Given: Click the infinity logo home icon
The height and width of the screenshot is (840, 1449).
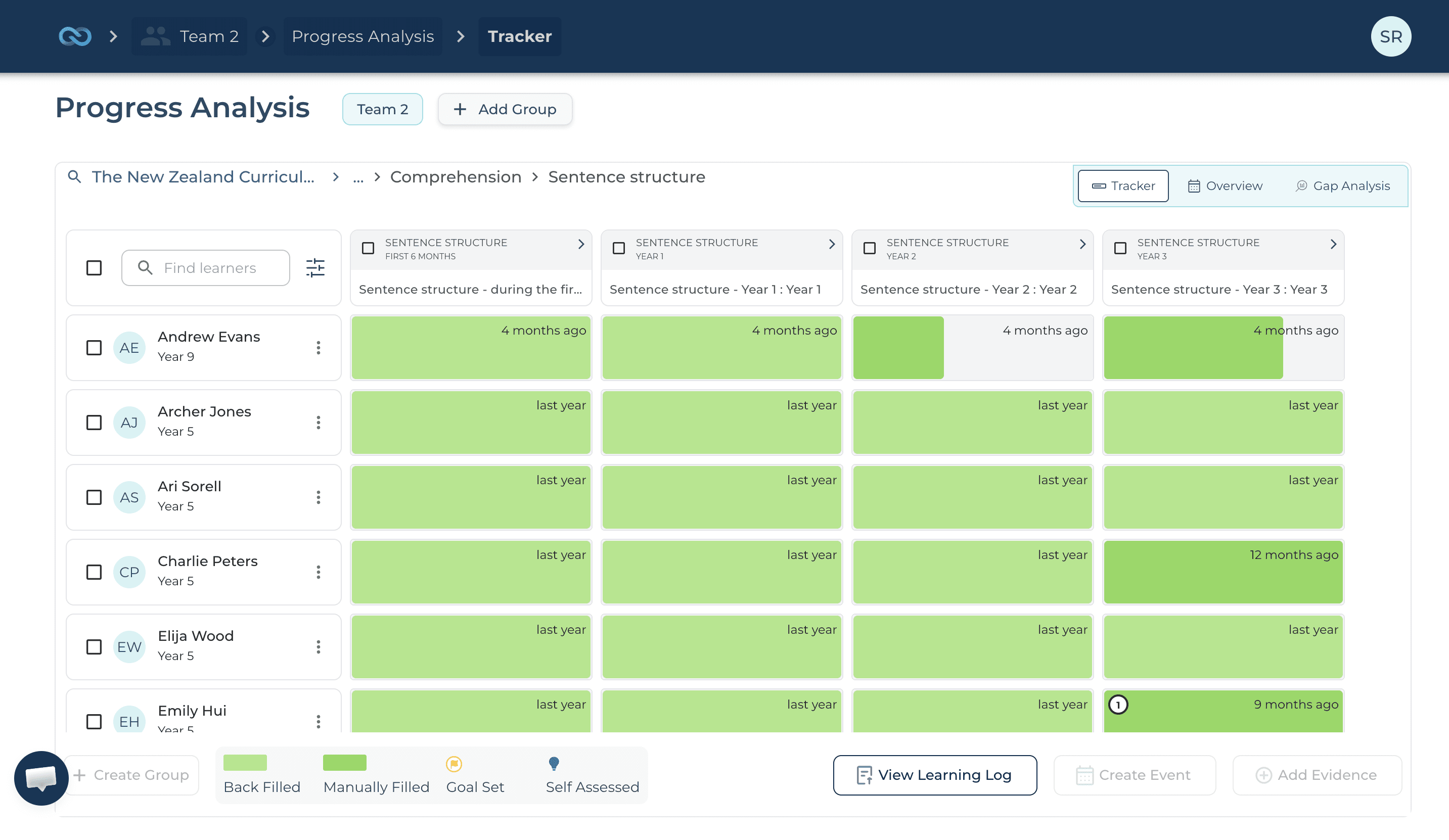Looking at the screenshot, I should click(x=75, y=36).
